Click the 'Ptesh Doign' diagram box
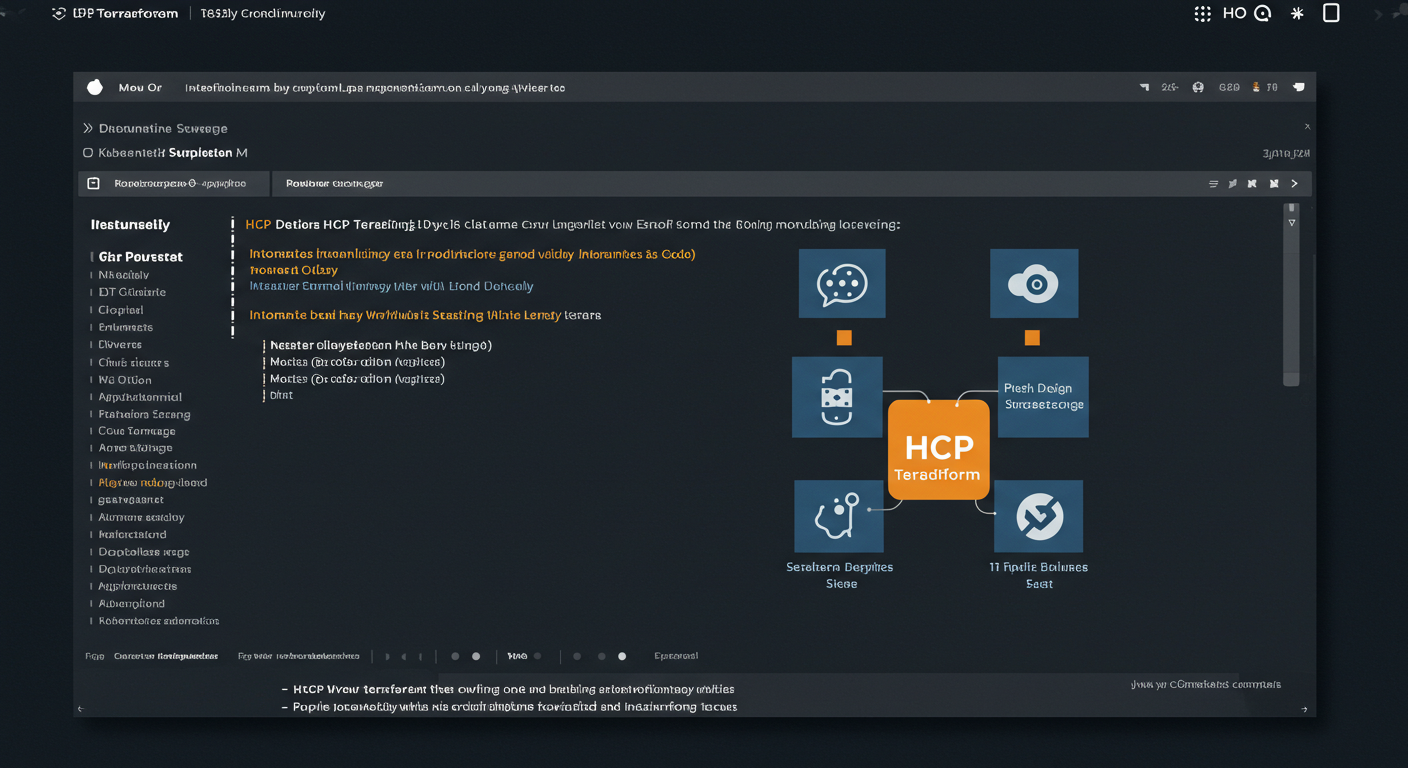 pos(1043,397)
